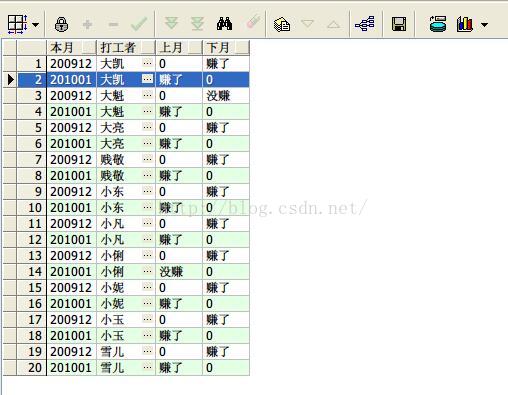Click the 下月 column header sort box
This screenshot has height=395, width=508.
click(242, 48)
